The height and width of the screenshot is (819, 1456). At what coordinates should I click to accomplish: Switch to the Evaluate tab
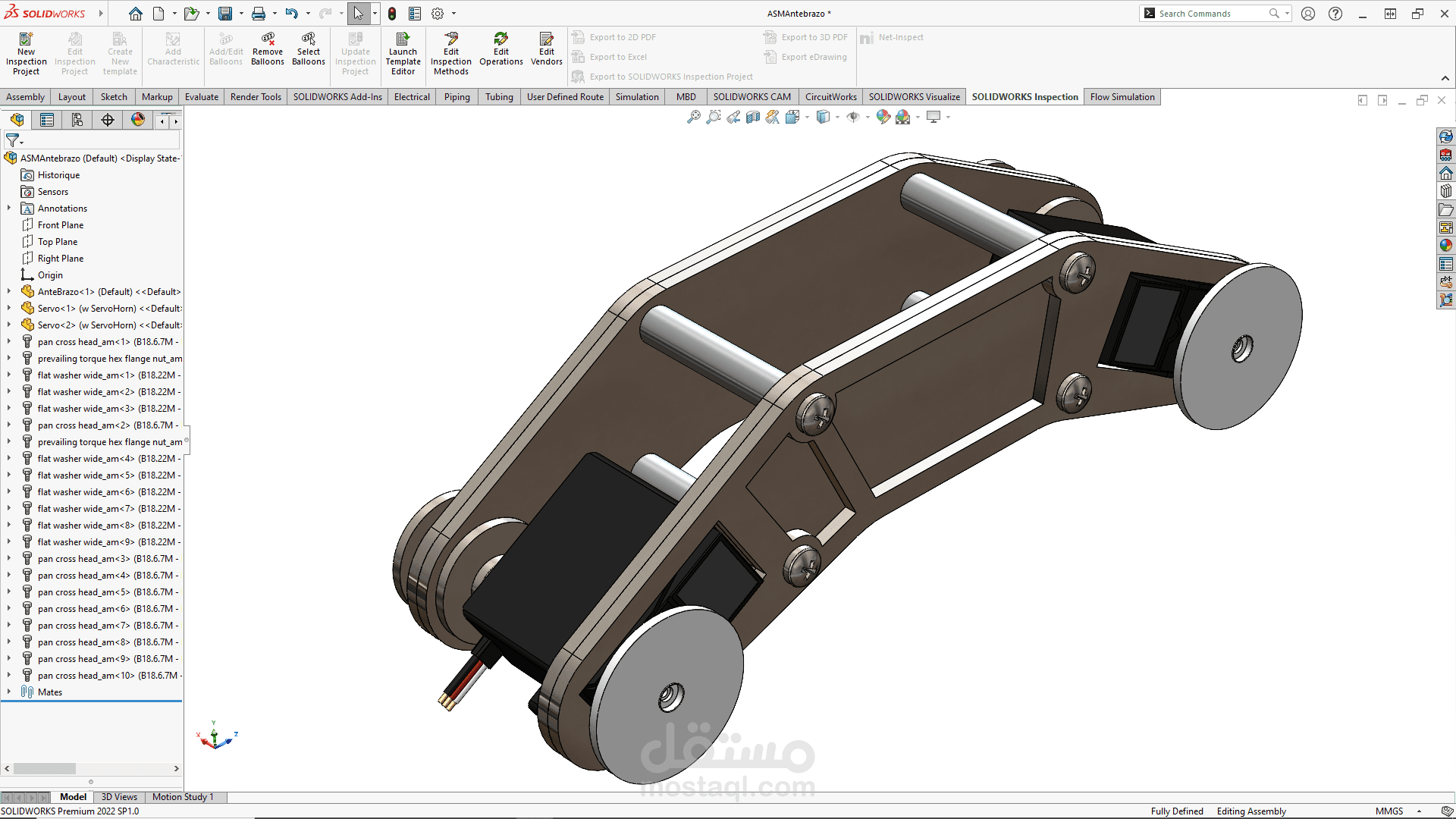(201, 97)
